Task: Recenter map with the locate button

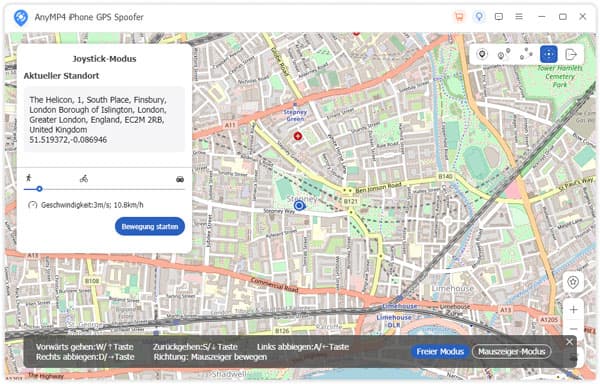Action: pos(573,283)
